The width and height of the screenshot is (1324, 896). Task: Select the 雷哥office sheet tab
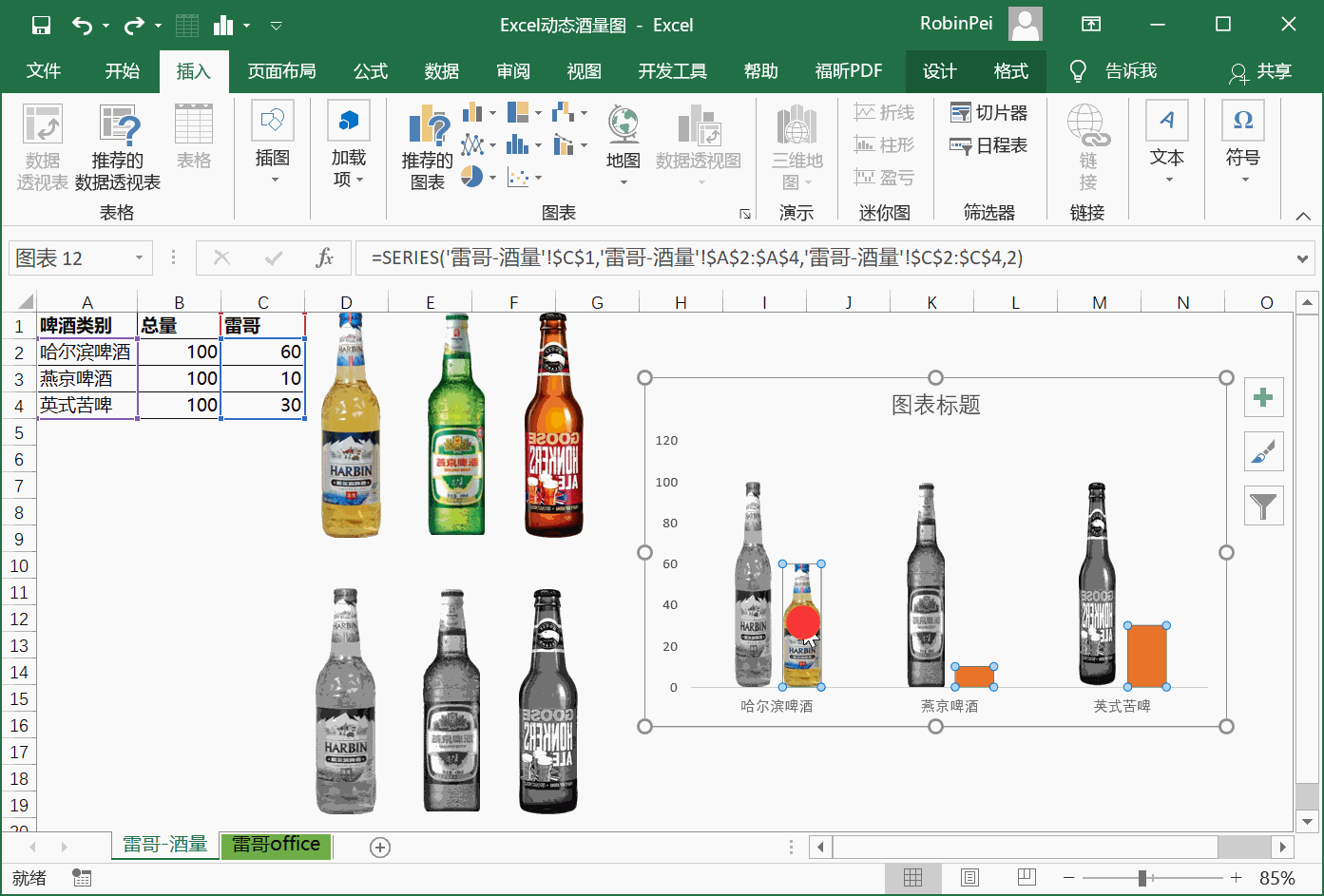277,844
